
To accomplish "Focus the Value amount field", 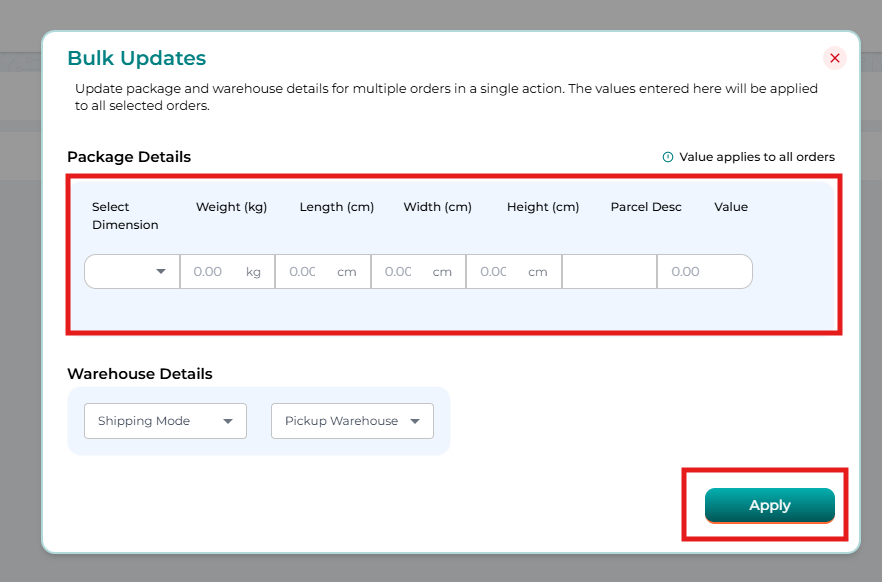I will tap(704, 272).
